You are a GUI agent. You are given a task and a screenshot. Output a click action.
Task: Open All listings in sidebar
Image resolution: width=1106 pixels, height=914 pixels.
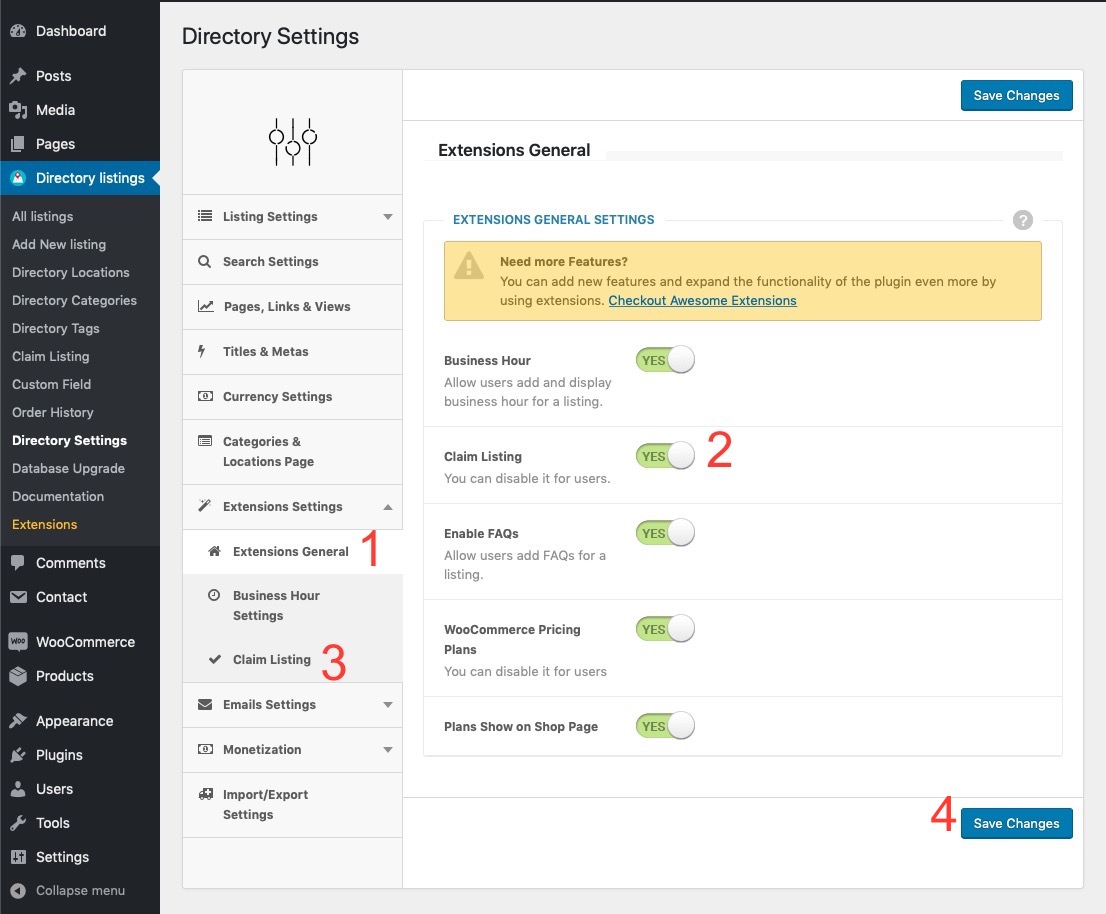click(x=42, y=217)
